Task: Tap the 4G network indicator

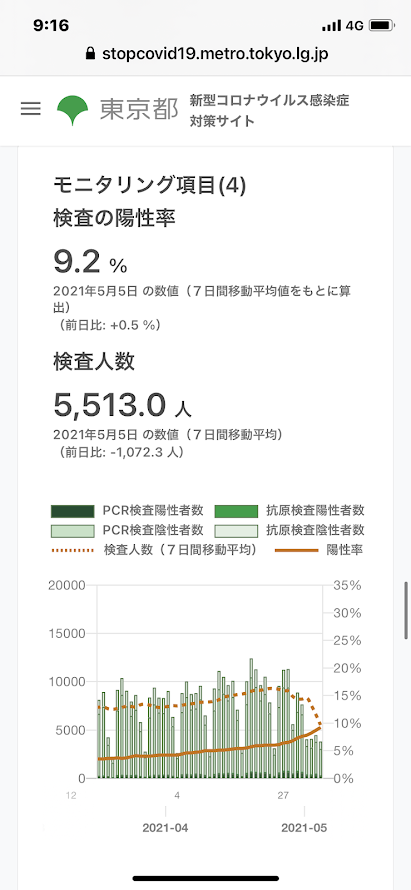Action: point(354,26)
